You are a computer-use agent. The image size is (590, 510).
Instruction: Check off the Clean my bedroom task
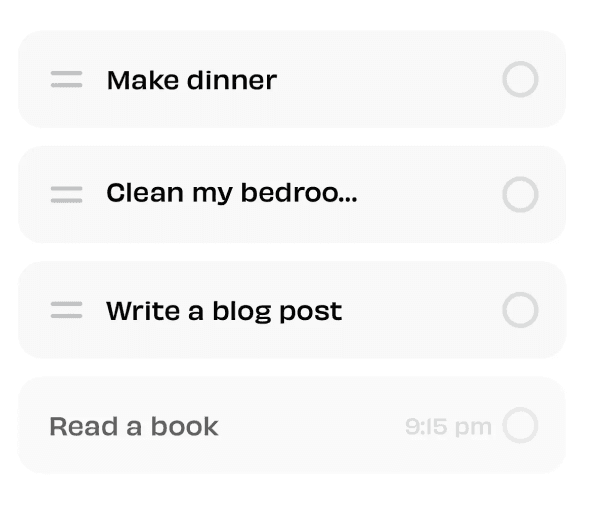pyautogui.click(x=520, y=195)
